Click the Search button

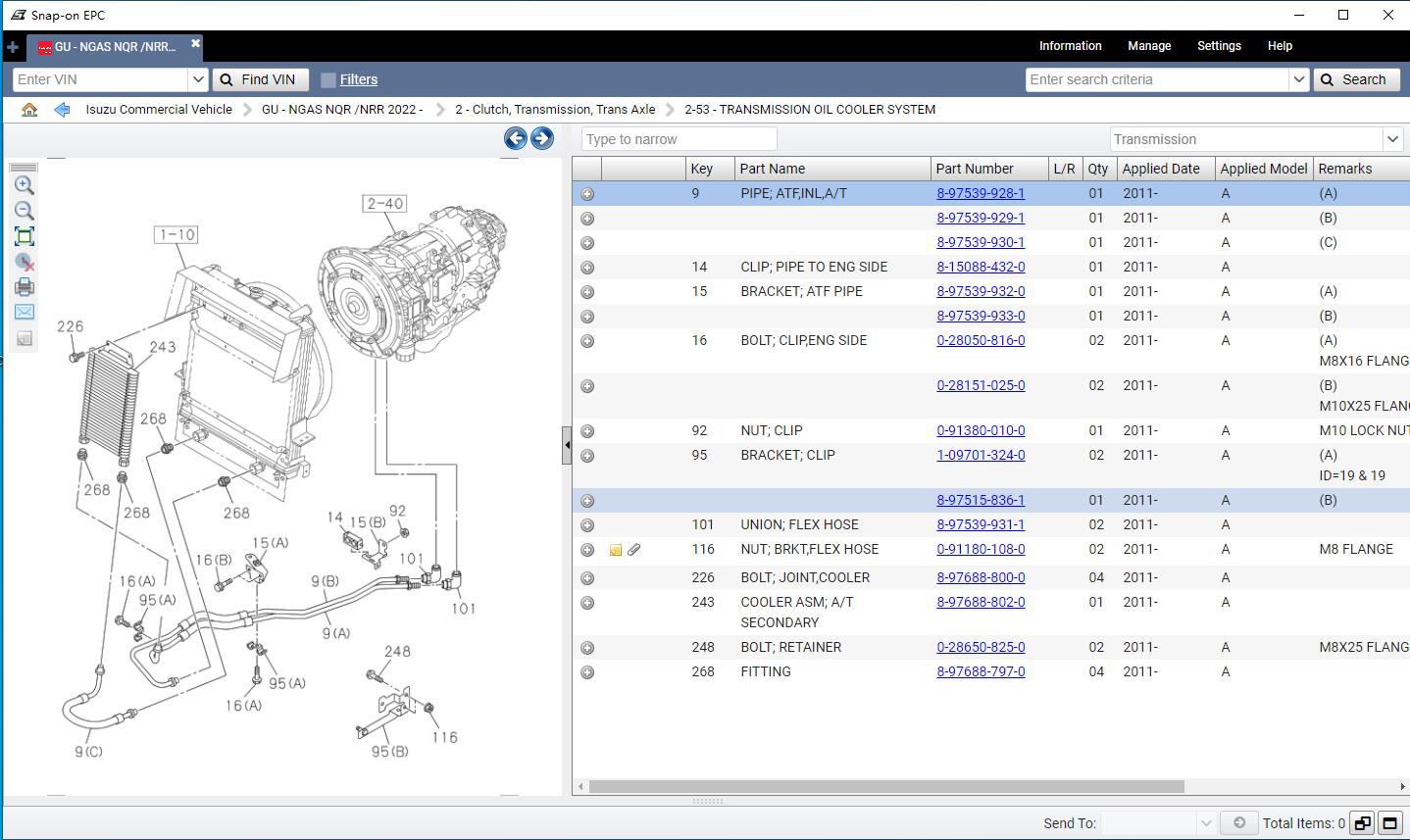coord(1357,79)
